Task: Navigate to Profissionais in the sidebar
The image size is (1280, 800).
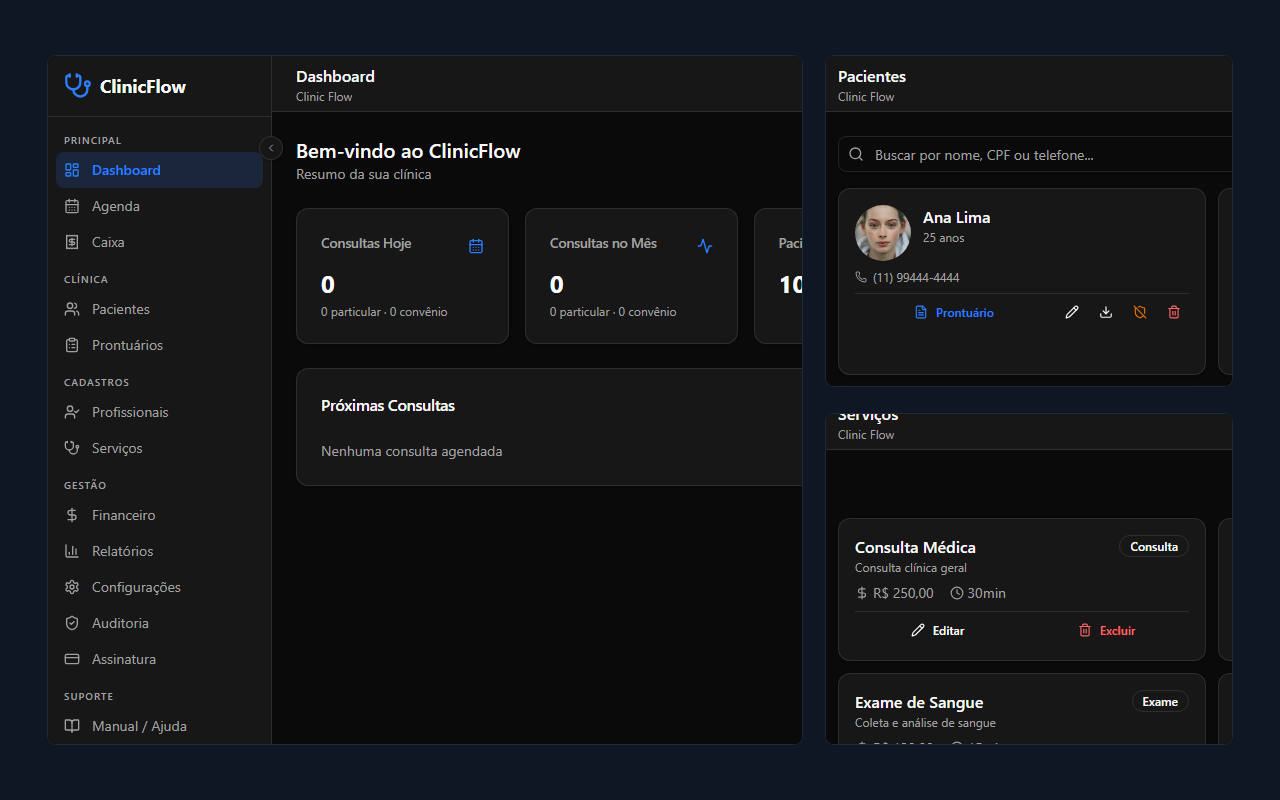Action: point(159,412)
